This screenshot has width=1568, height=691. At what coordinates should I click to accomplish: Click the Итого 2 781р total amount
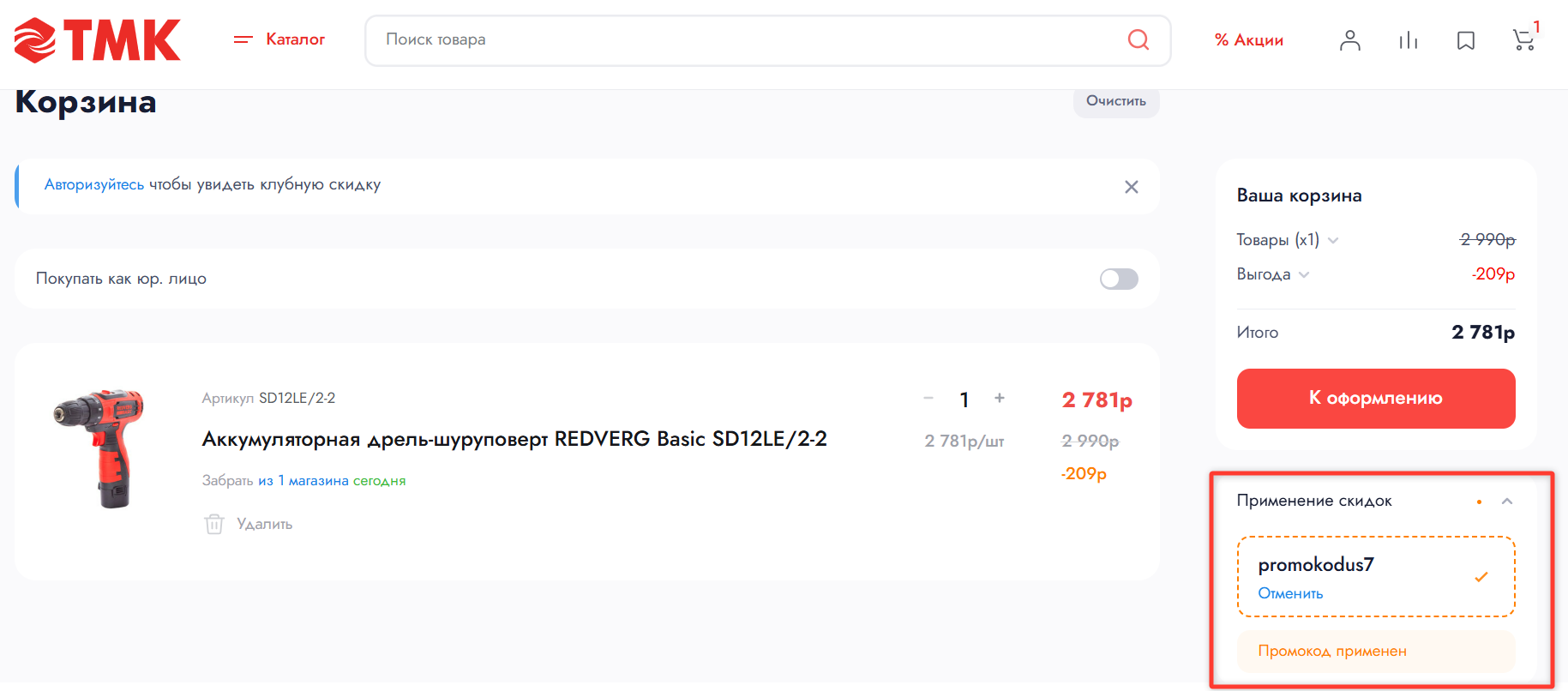click(x=1483, y=333)
